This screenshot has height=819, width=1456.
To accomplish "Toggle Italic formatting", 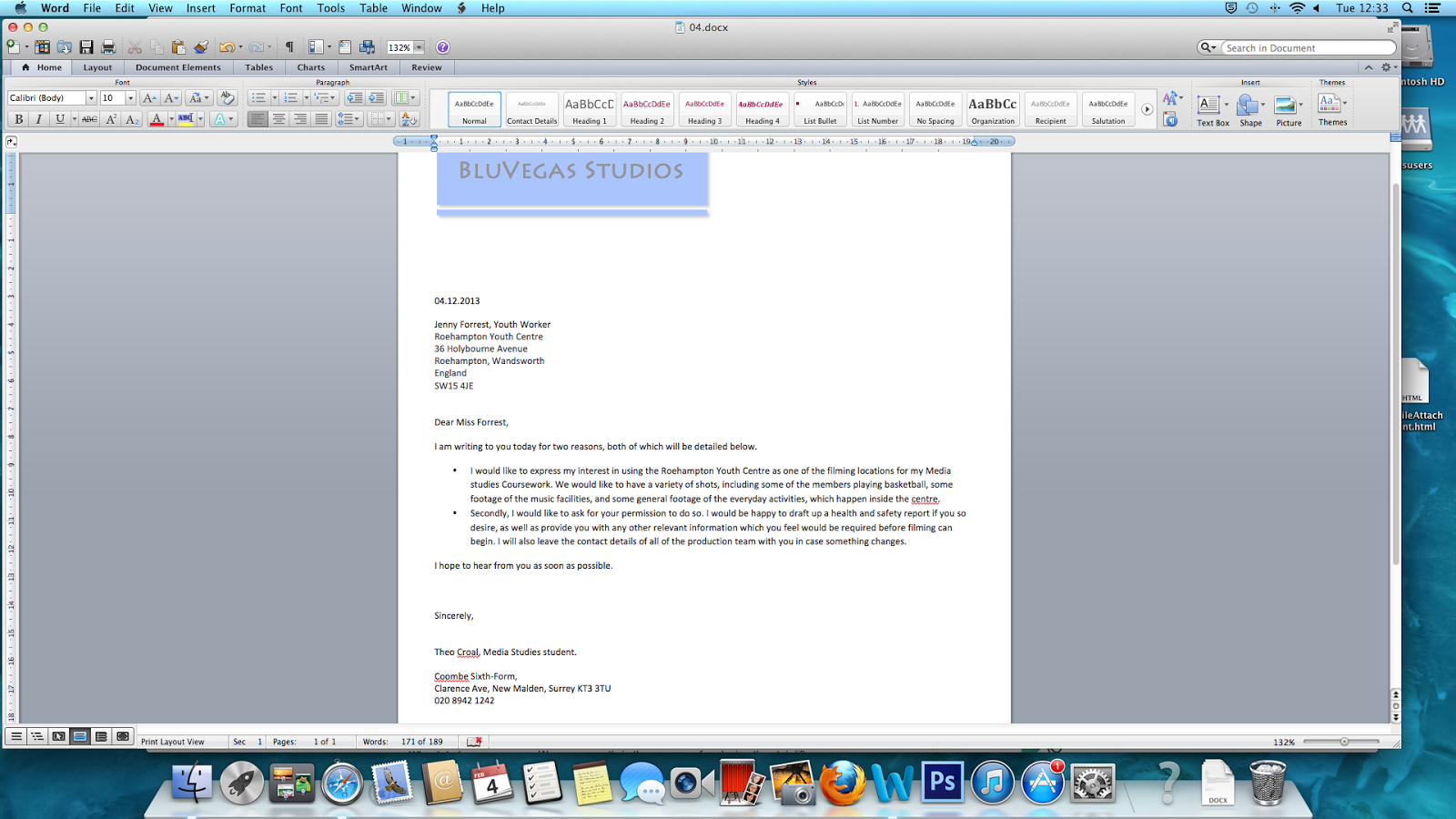I will pos(39,119).
